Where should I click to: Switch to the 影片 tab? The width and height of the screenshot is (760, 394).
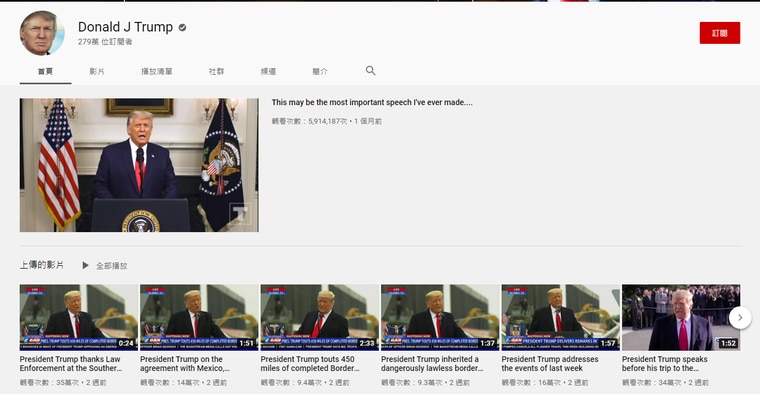[97, 71]
